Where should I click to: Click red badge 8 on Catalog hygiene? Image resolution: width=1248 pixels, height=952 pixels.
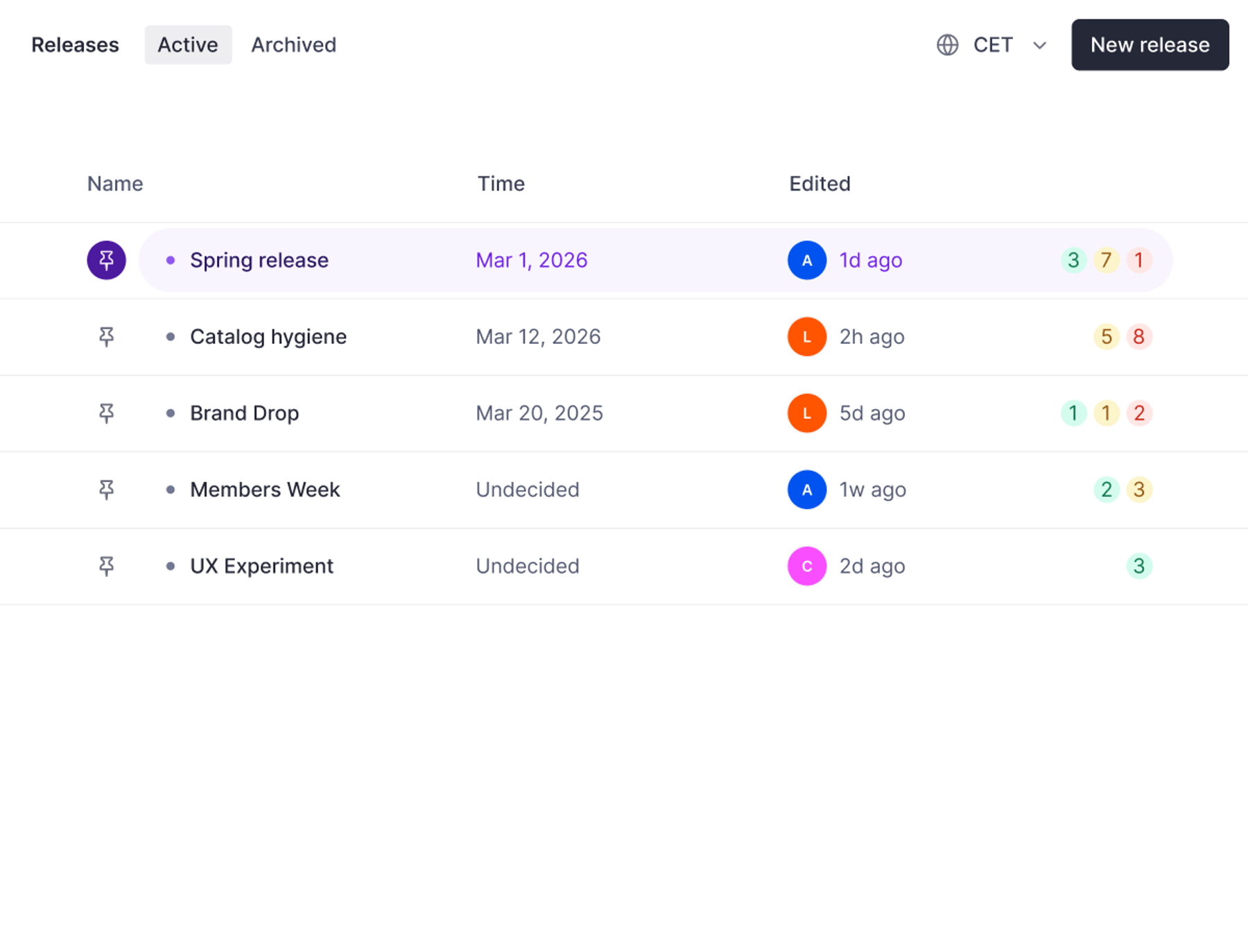pos(1138,337)
